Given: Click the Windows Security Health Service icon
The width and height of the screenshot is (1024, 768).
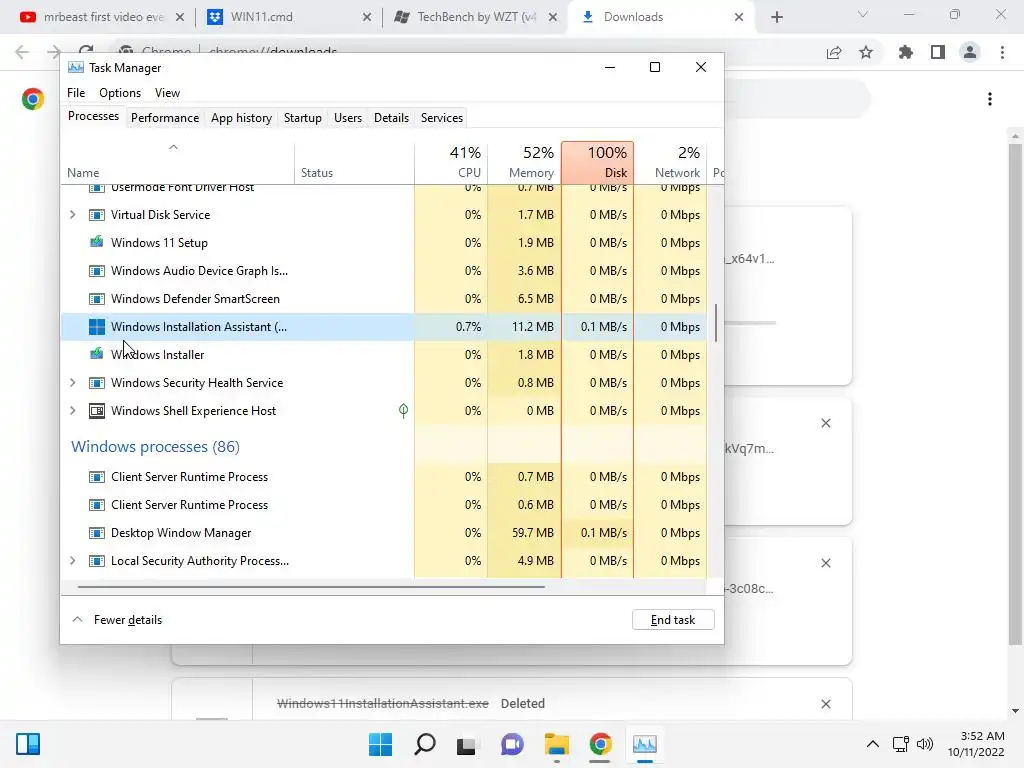Looking at the screenshot, I should pos(97,383).
